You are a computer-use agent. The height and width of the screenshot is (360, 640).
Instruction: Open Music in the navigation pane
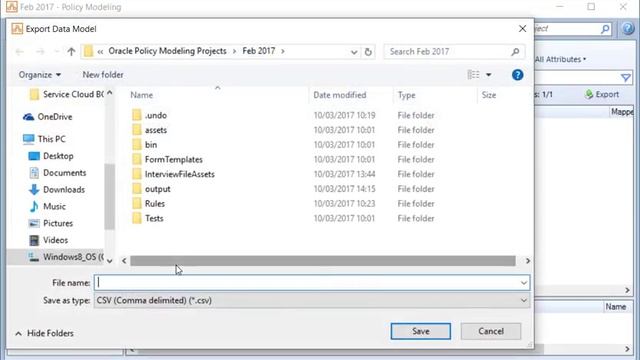click(x=47, y=206)
